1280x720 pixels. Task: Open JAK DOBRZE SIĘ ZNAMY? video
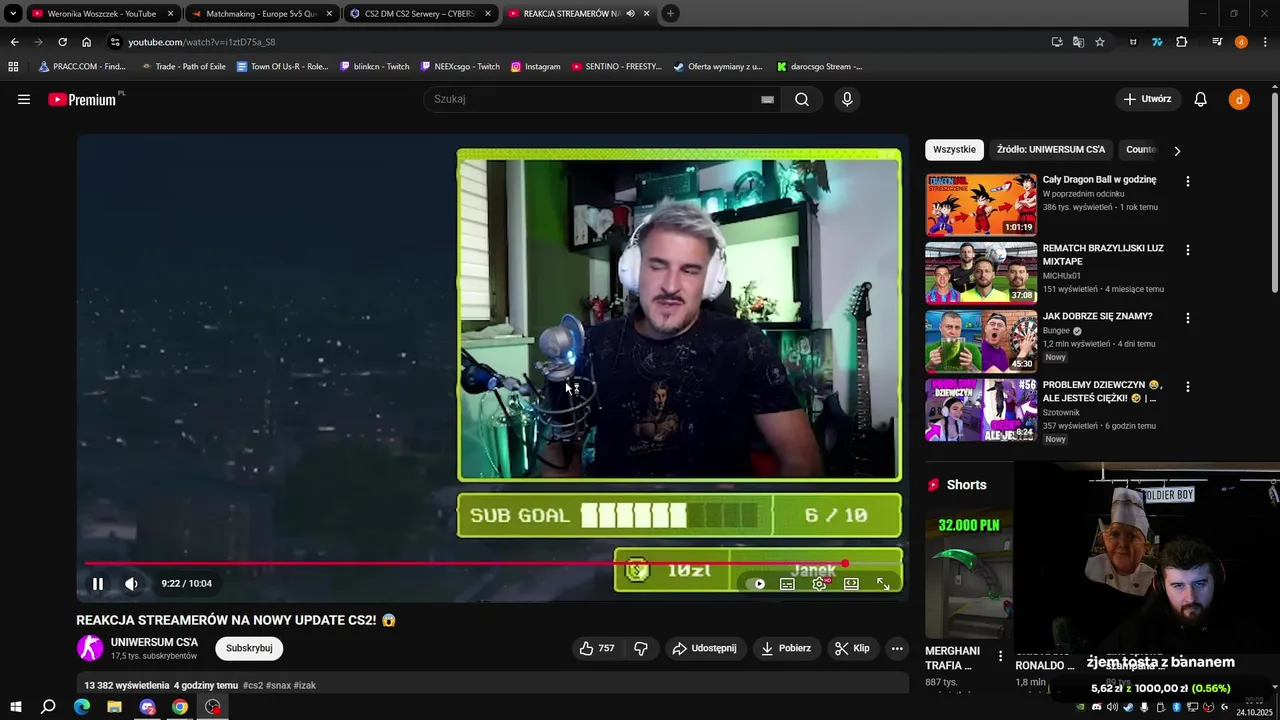point(981,341)
